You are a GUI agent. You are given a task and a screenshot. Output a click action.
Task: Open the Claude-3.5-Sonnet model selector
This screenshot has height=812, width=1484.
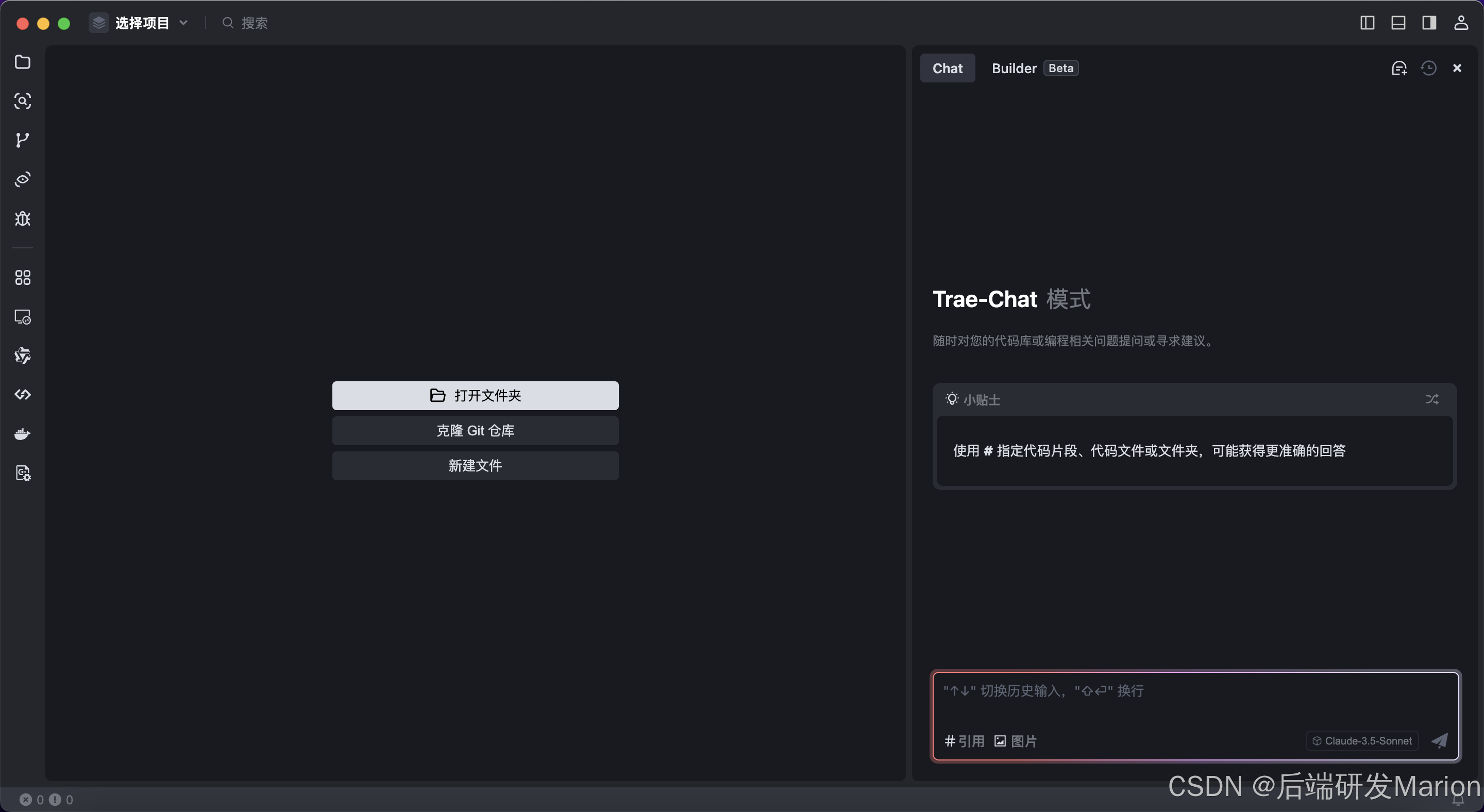pos(1362,740)
